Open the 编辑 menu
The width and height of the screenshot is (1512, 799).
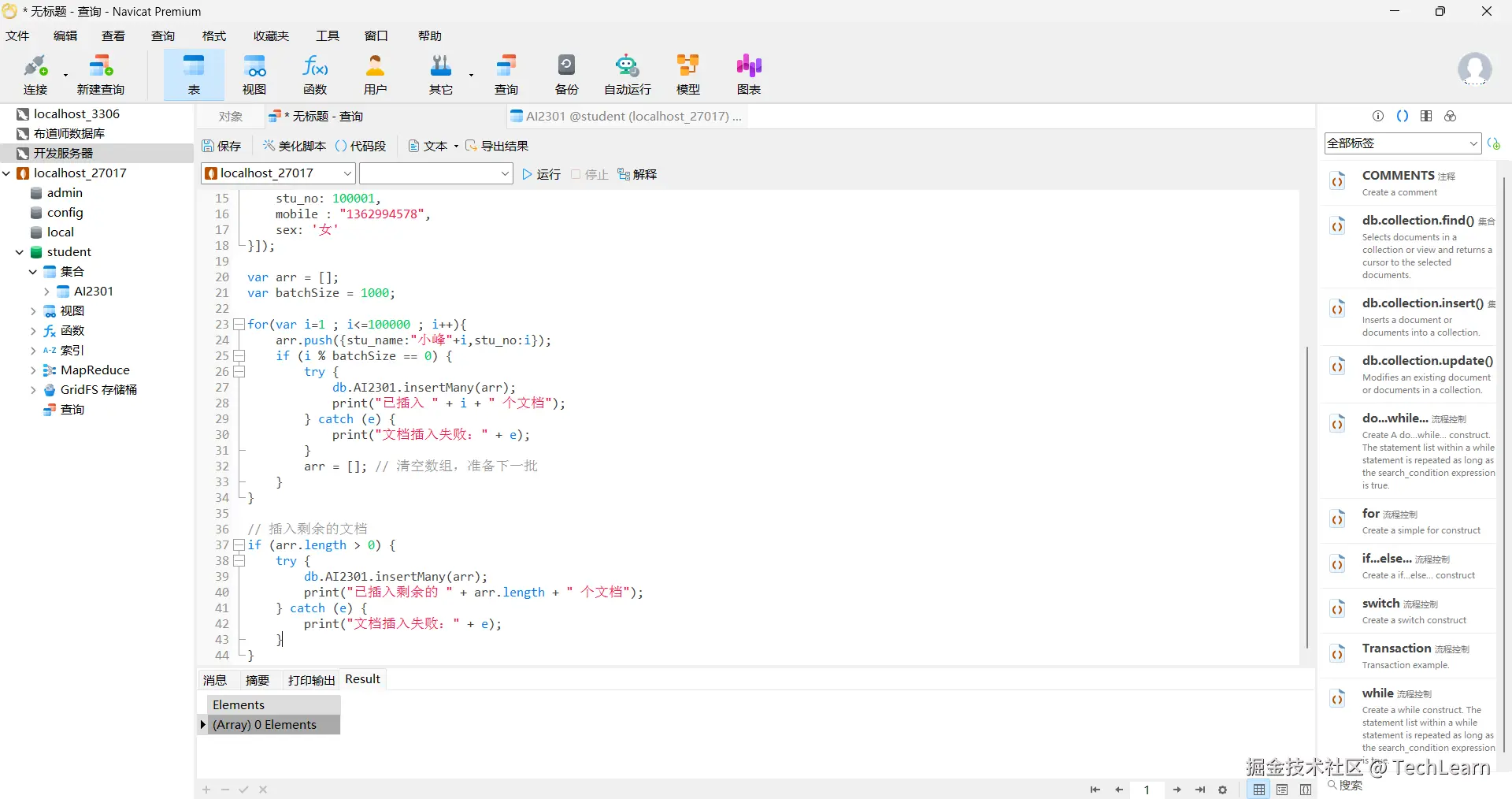pos(65,36)
